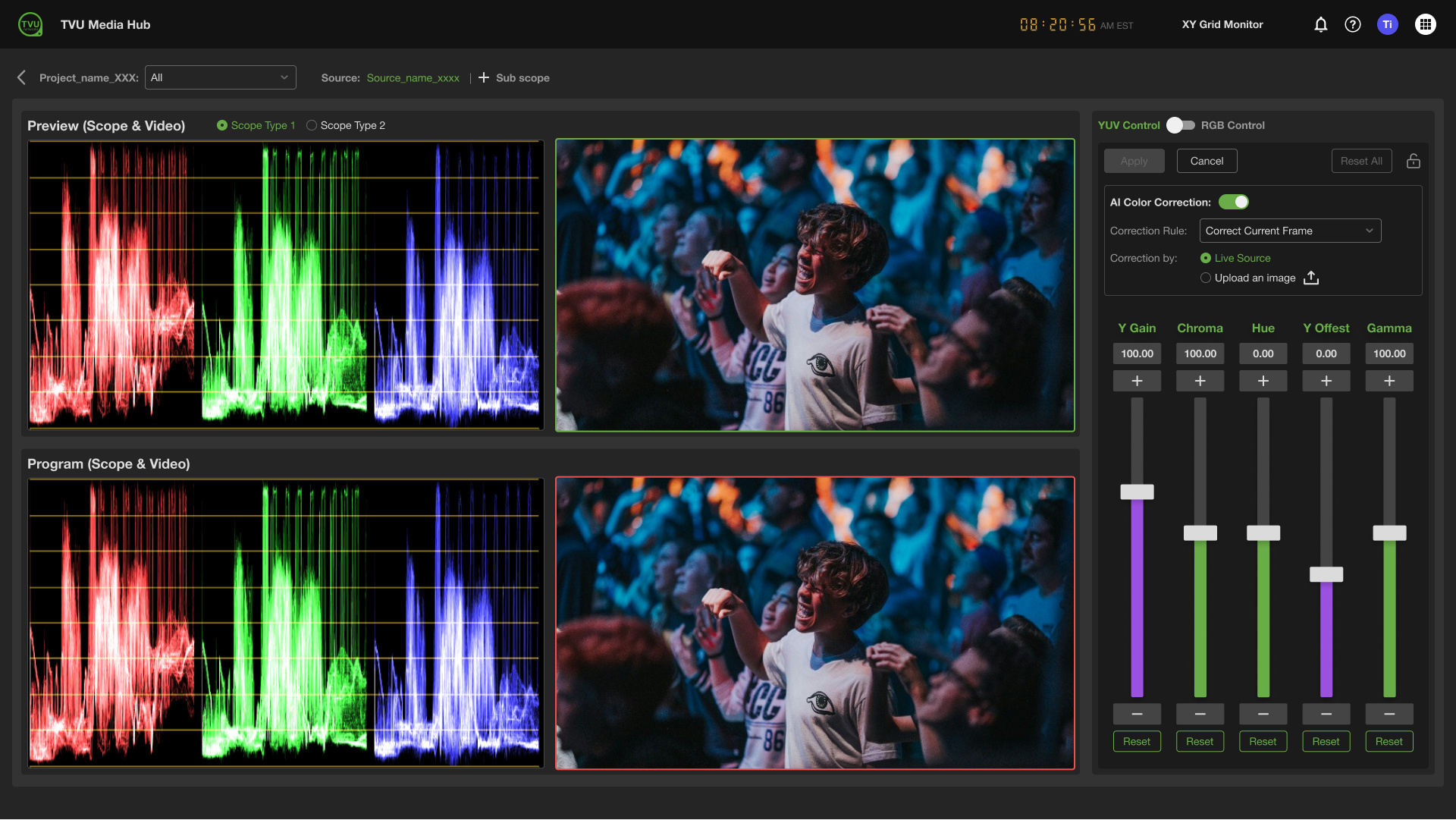Click the plus icon for Sub scope
The height and width of the screenshot is (820, 1456).
tap(484, 77)
